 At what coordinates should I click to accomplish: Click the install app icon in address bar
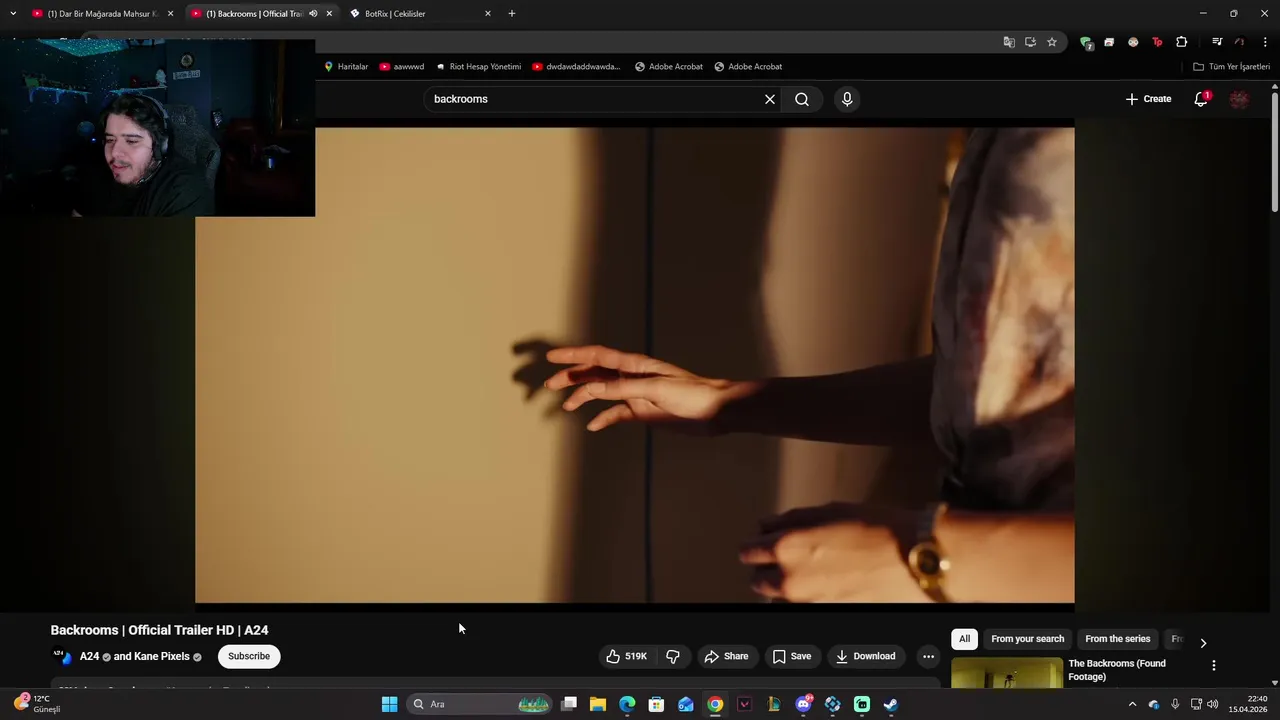click(1030, 42)
